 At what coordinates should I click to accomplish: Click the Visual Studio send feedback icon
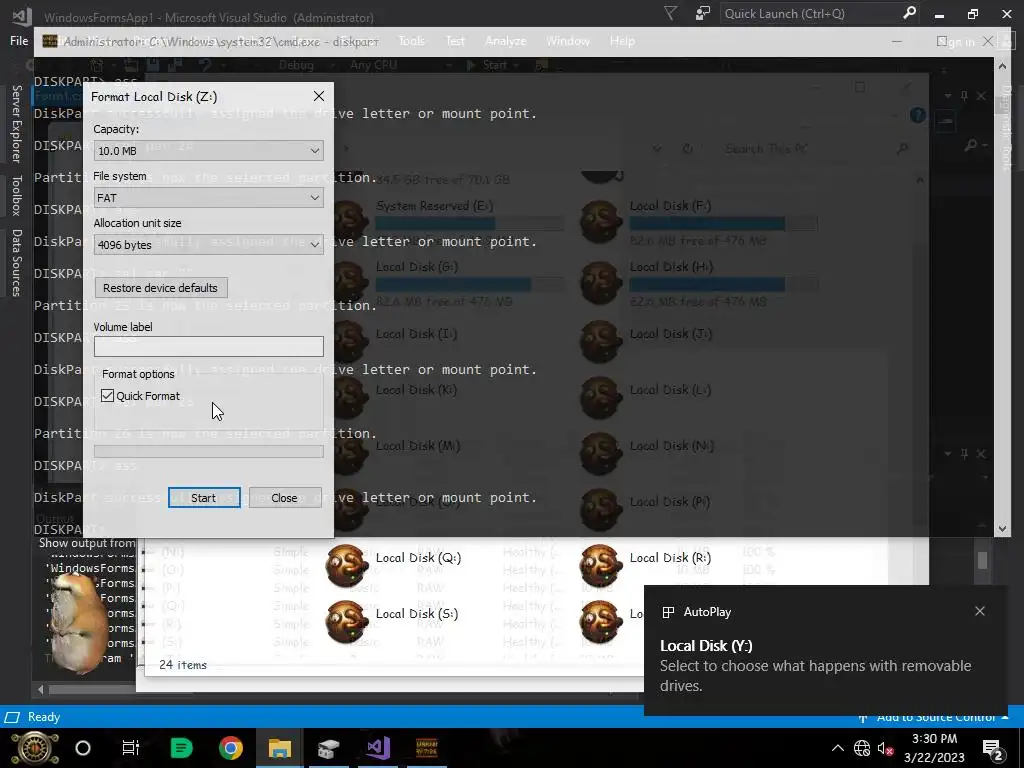pyautogui.click(x=703, y=13)
